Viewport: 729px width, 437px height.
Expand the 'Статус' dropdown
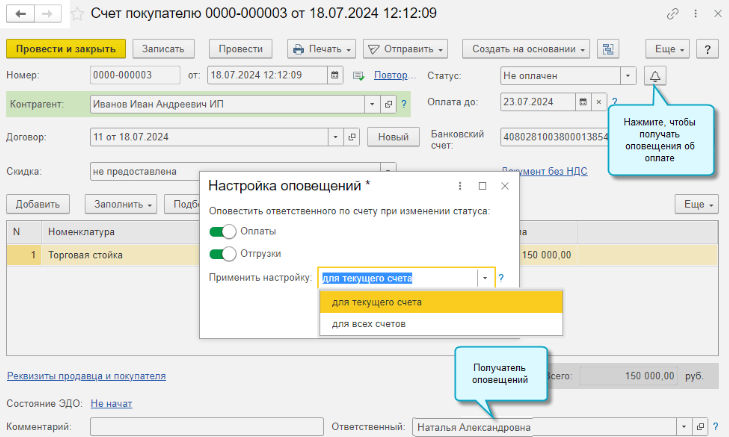coord(627,76)
